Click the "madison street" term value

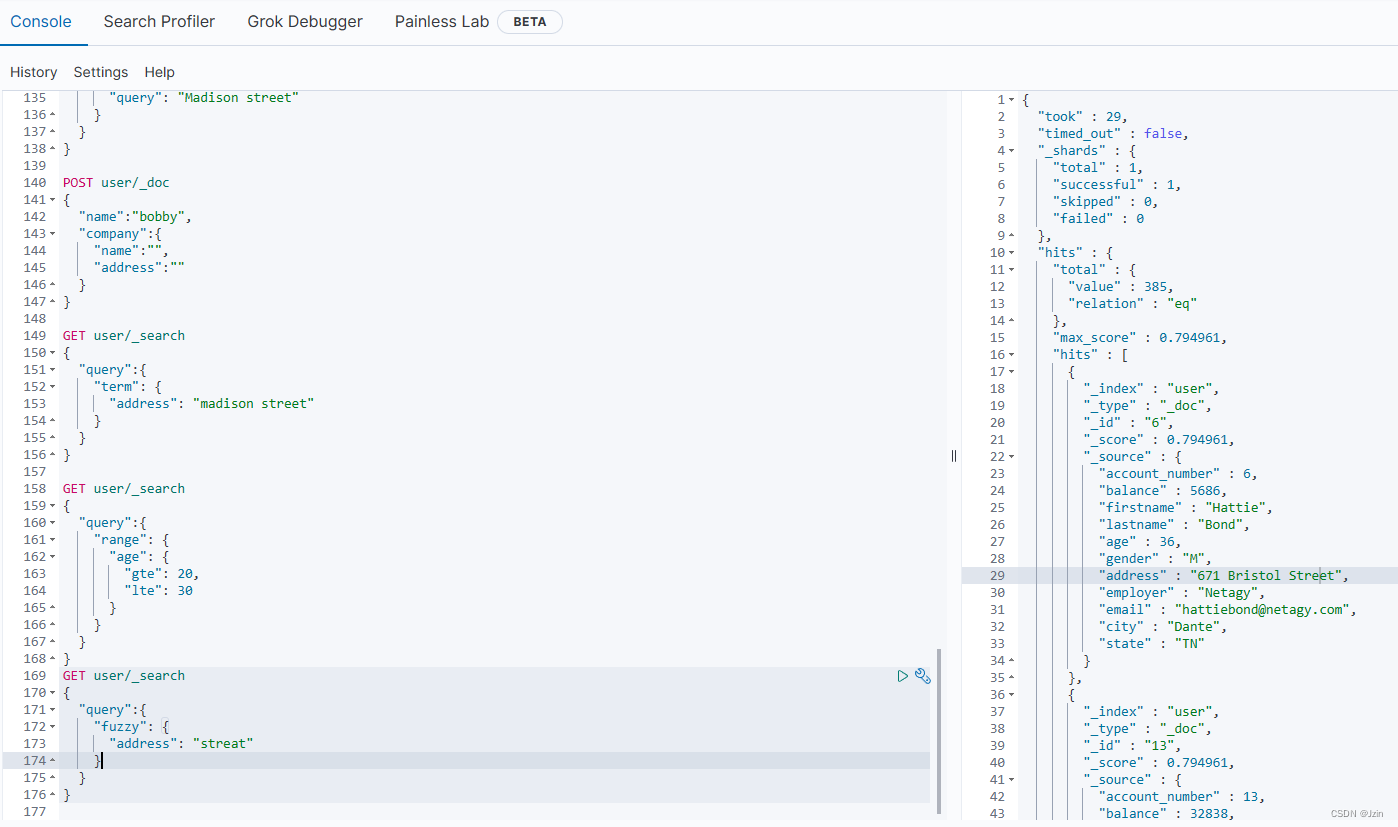[254, 404]
